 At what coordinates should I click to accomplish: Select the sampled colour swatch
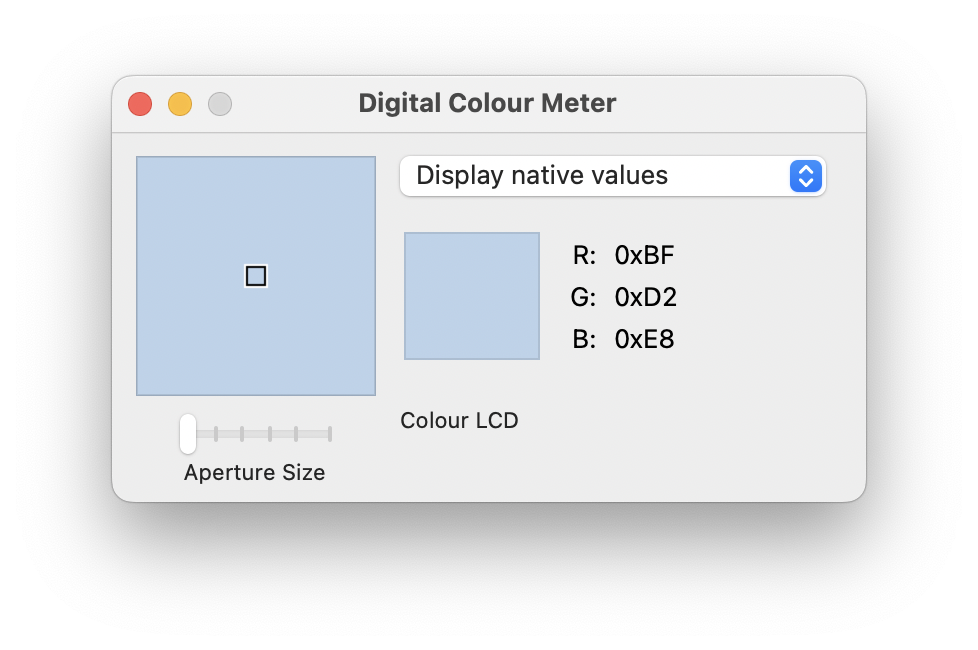pos(471,296)
